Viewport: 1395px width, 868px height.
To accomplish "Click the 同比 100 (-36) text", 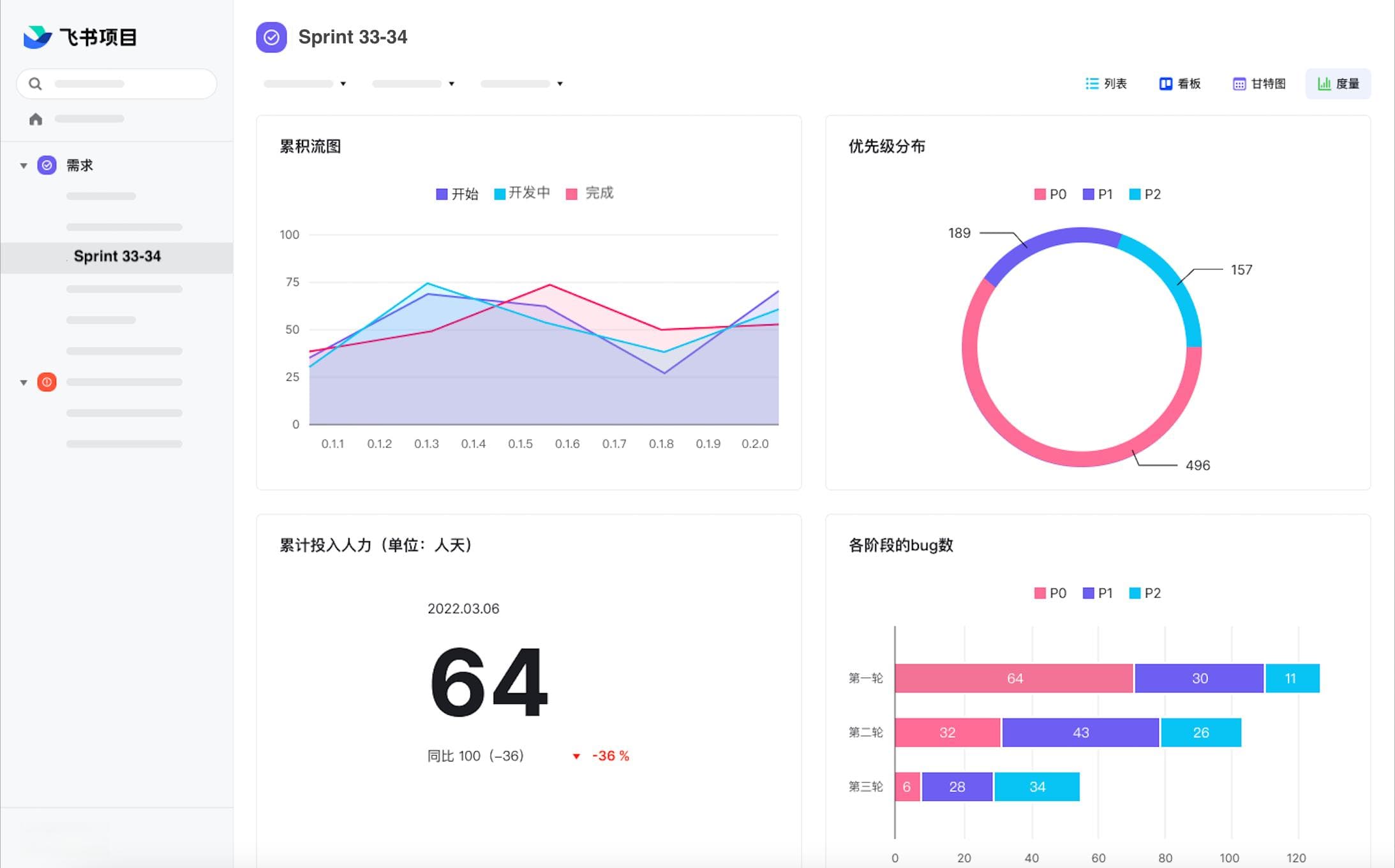I will click(x=475, y=756).
